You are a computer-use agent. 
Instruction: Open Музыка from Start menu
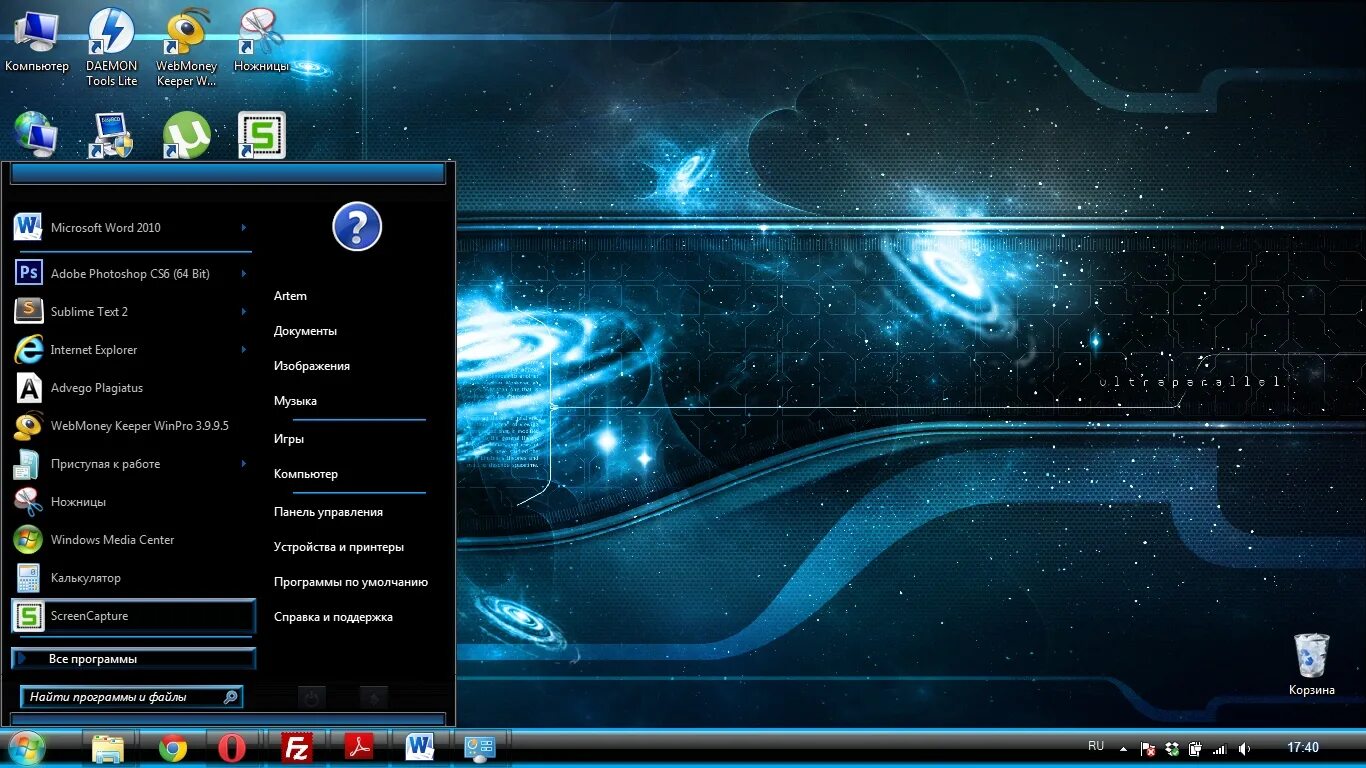point(296,401)
